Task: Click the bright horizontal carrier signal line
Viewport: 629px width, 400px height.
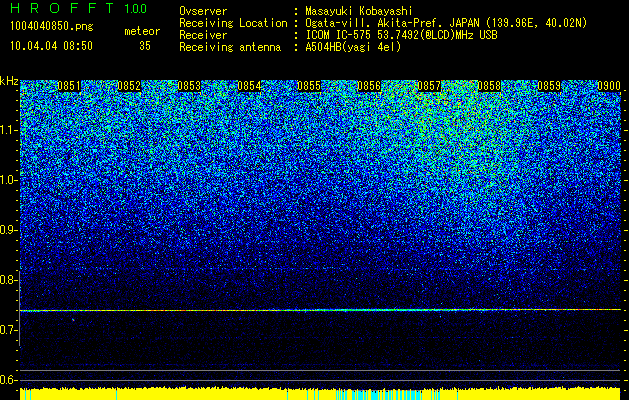Action: tap(320, 310)
